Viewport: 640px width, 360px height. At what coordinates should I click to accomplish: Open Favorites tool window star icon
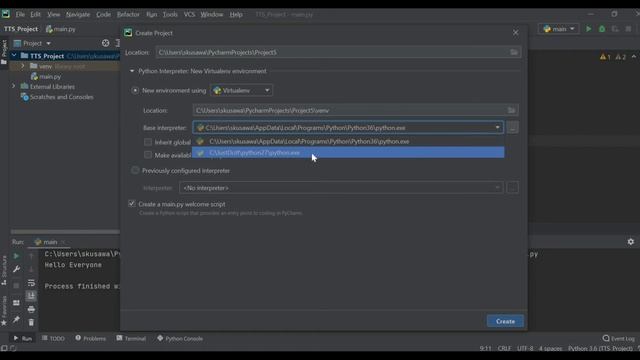point(4,323)
